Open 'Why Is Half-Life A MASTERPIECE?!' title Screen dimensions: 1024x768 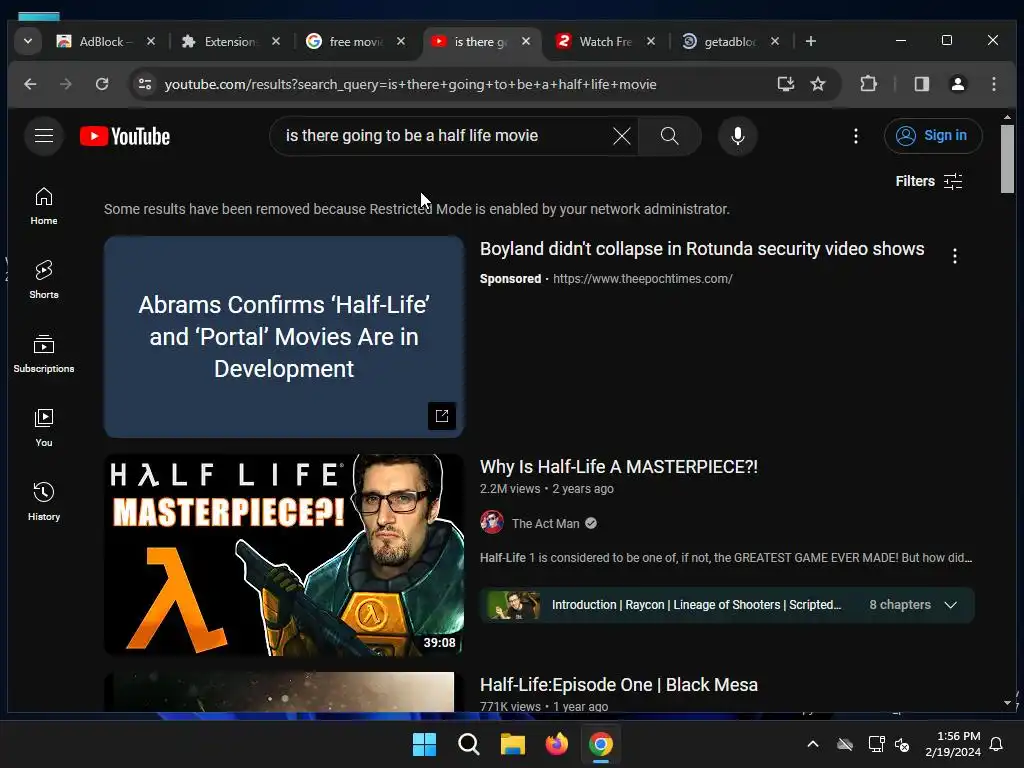pyautogui.click(x=618, y=467)
